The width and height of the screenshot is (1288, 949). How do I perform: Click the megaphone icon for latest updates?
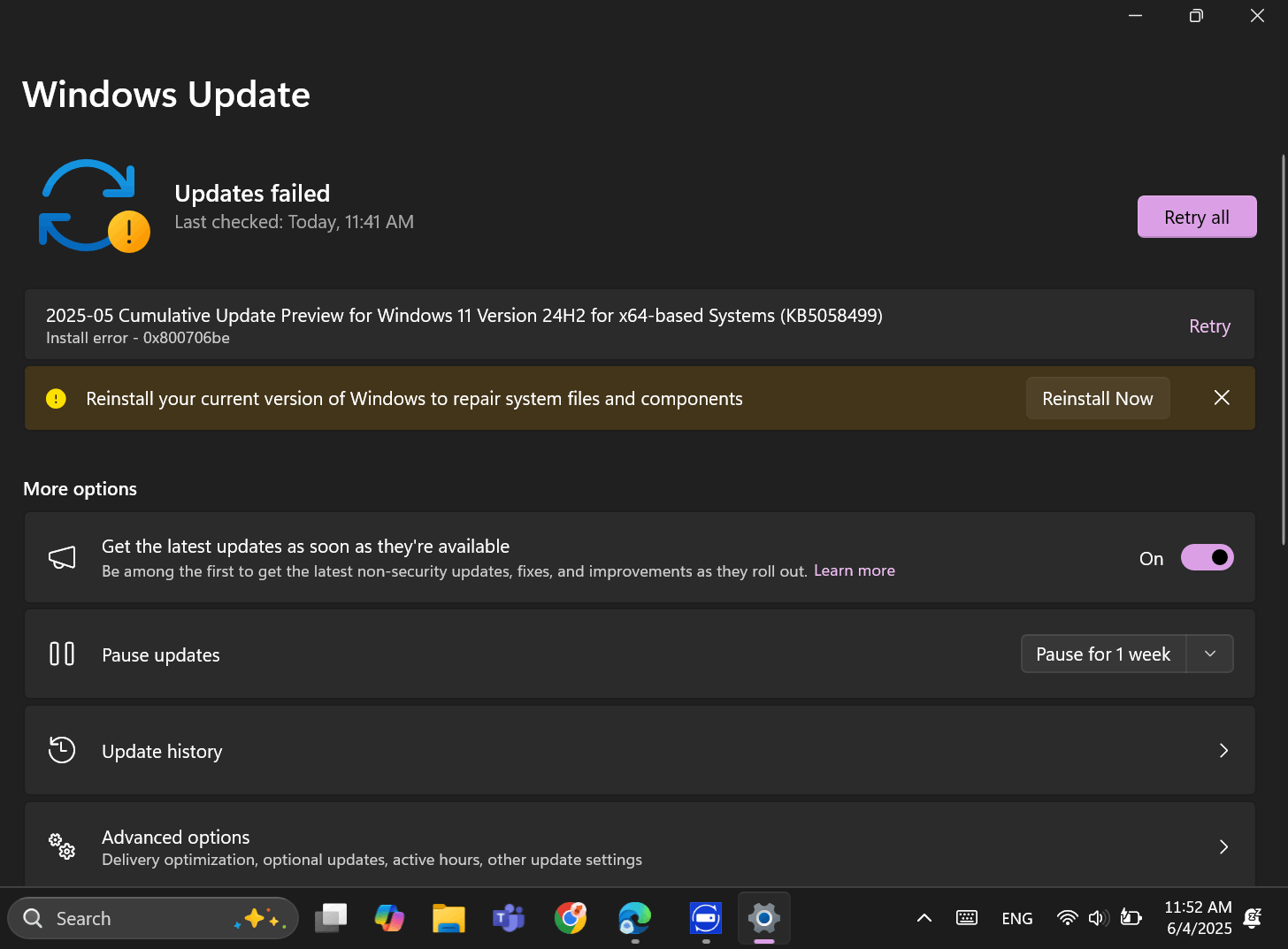pyautogui.click(x=62, y=558)
